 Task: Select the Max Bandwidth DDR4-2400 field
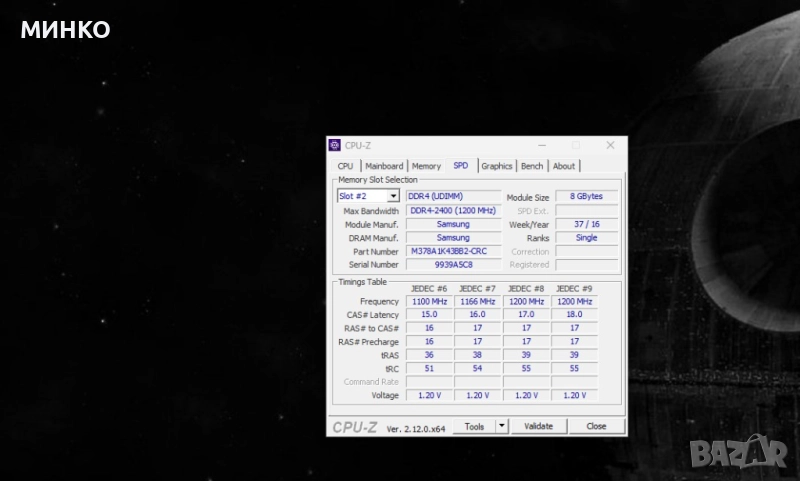[453, 211]
